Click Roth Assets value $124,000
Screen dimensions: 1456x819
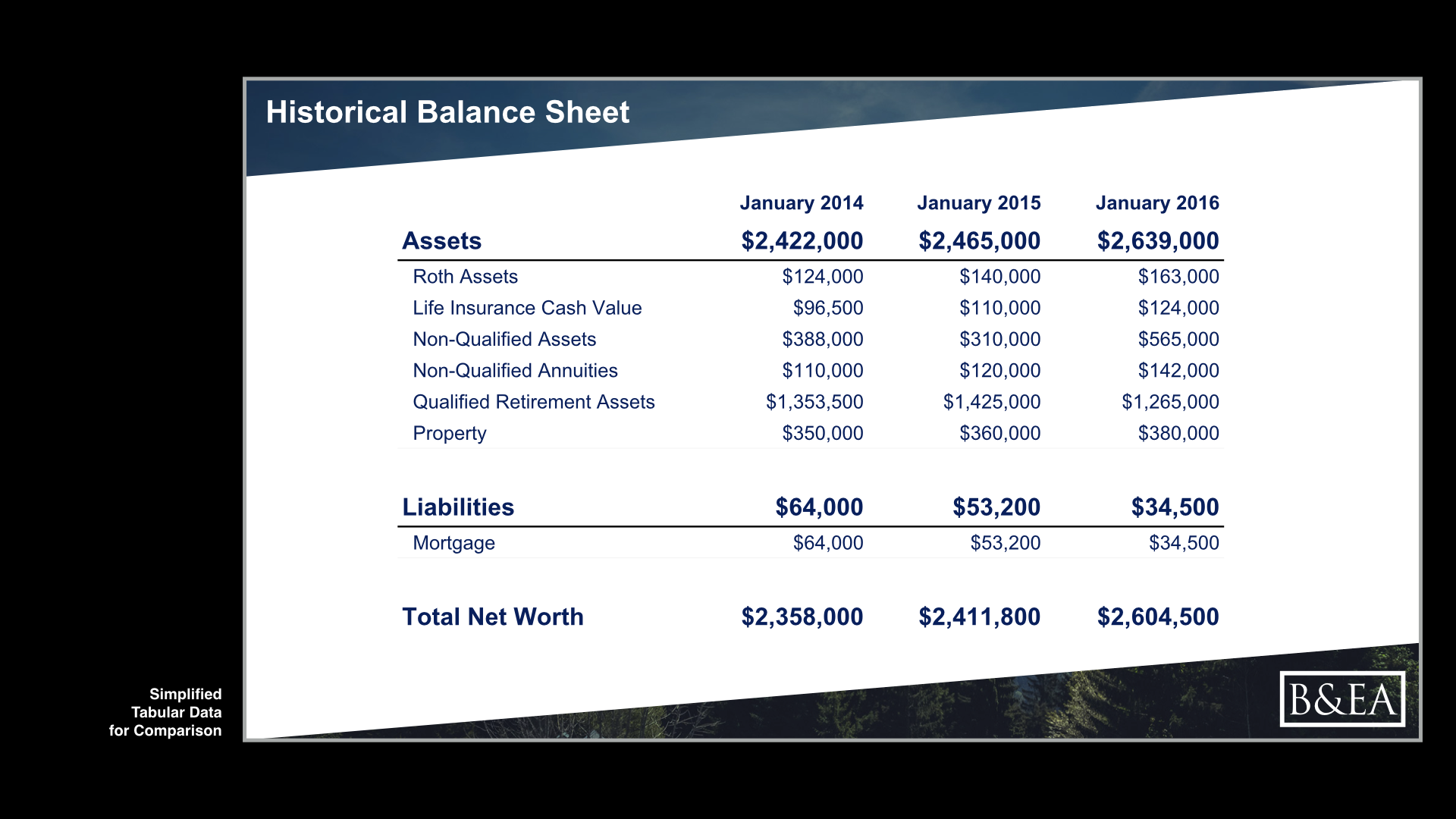823,277
